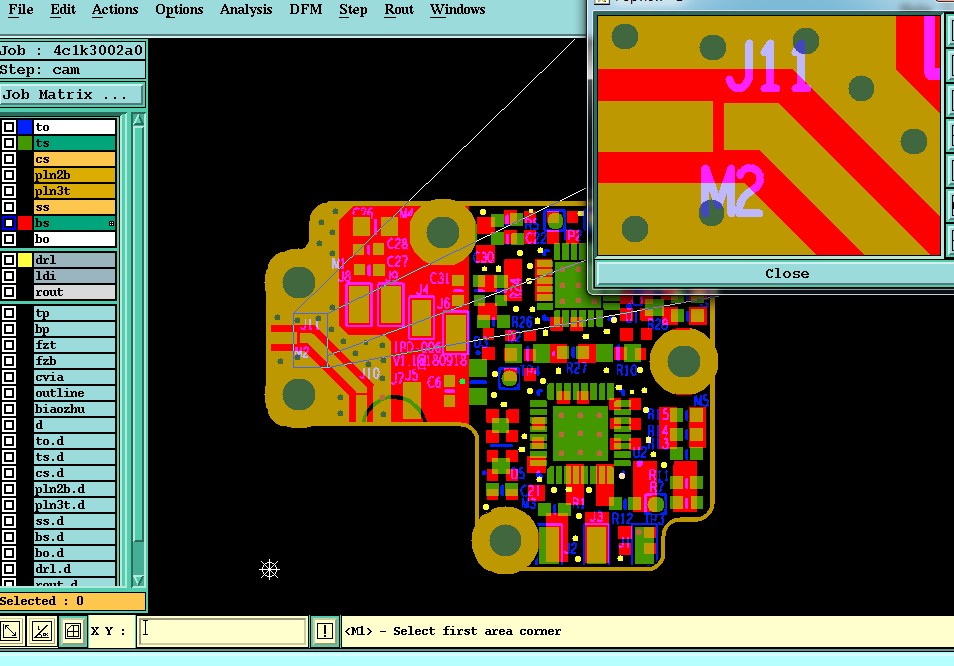Select the 'bo.d' layer name

tap(74, 553)
